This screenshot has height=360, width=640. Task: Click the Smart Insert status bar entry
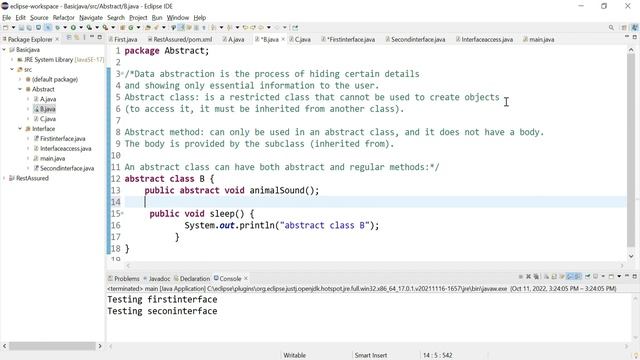pyautogui.click(x=371, y=355)
